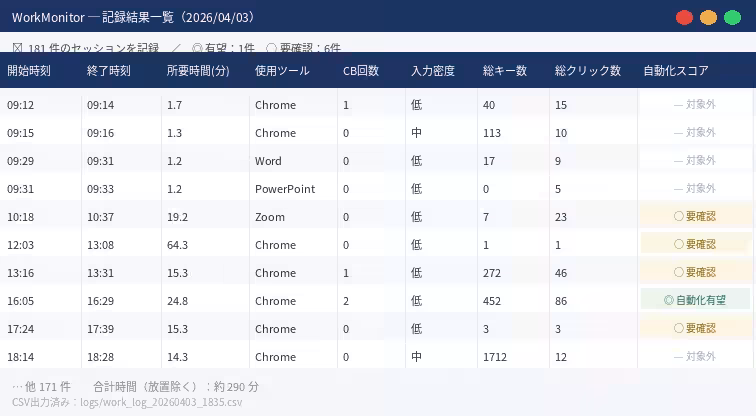Click the 使用ツール column header
Screen dimensions: 756x416
pyautogui.click(x=282, y=71)
